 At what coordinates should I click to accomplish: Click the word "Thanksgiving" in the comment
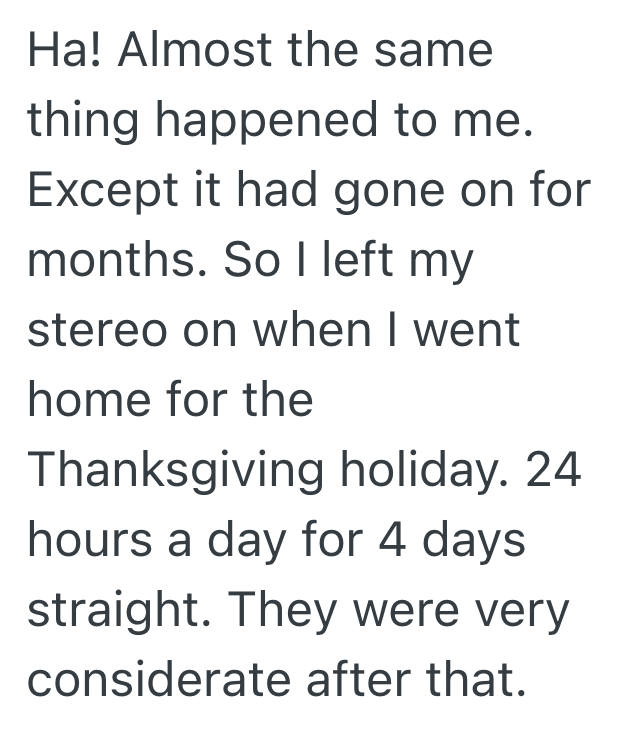click(176, 470)
